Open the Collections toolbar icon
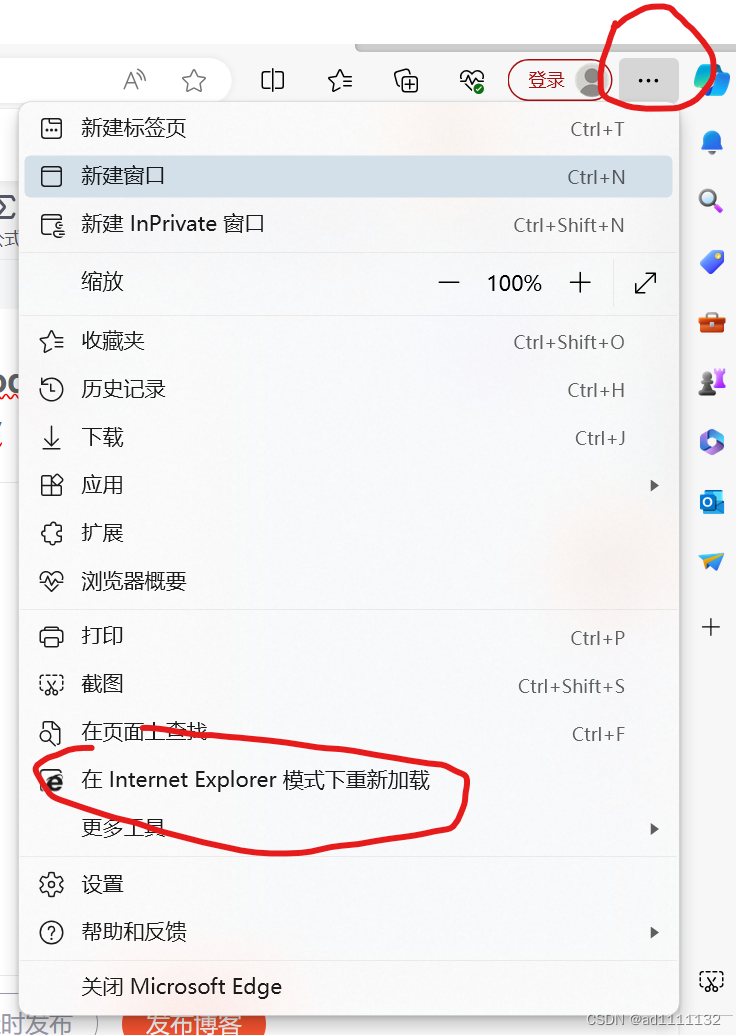The image size is (736, 1035). coord(406,81)
